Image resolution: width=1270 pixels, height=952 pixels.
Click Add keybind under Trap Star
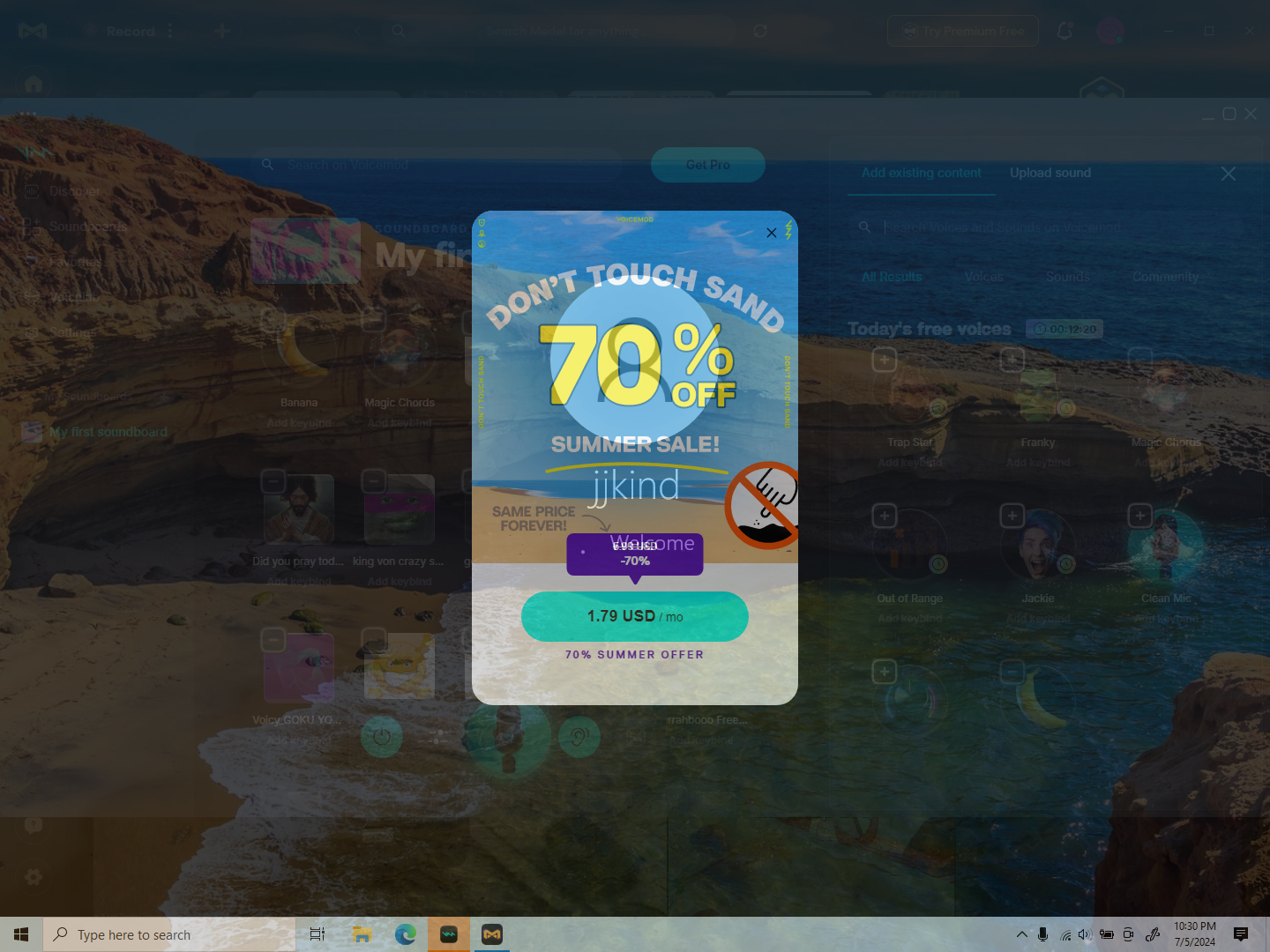(910, 462)
